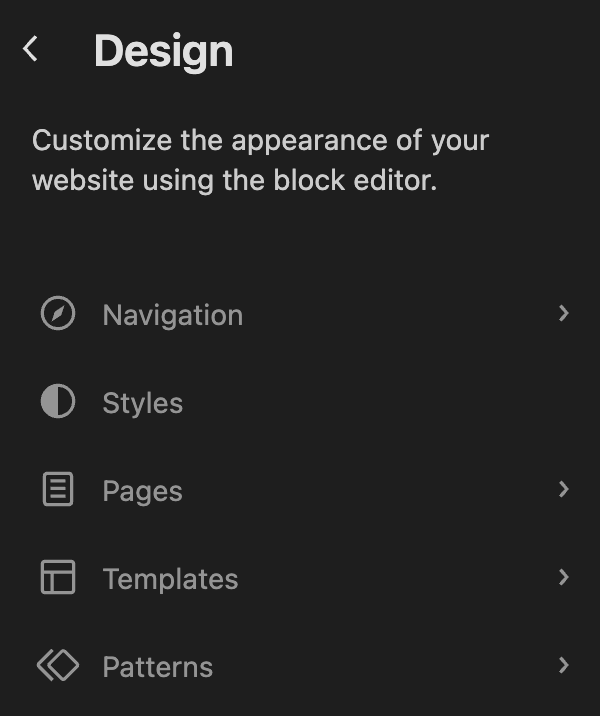Go back using the left arrow
The height and width of the screenshot is (716, 600).
click(31, 49)
